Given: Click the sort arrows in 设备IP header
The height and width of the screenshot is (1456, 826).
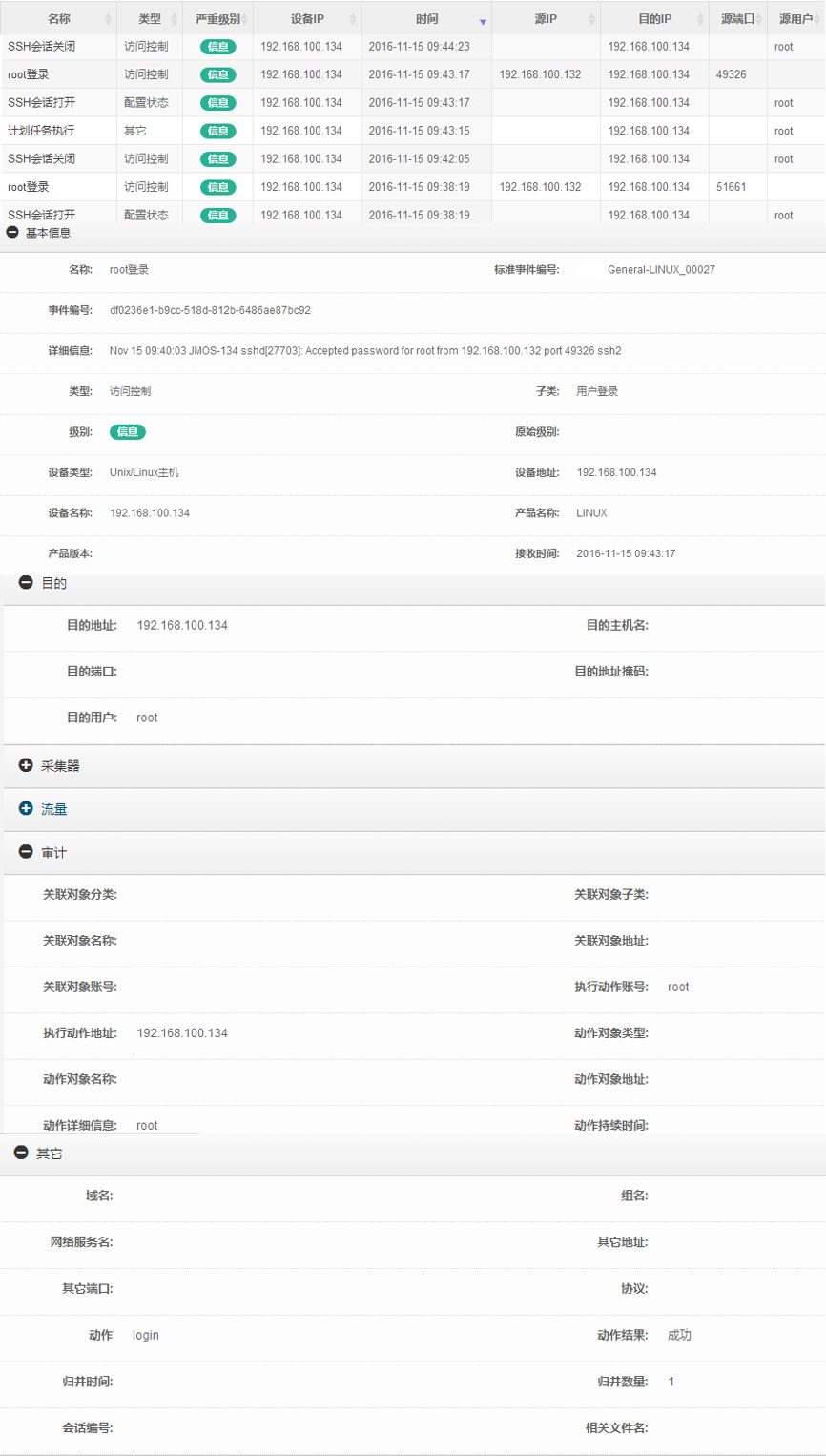Looking at the screenshot, I should [353, 20].
